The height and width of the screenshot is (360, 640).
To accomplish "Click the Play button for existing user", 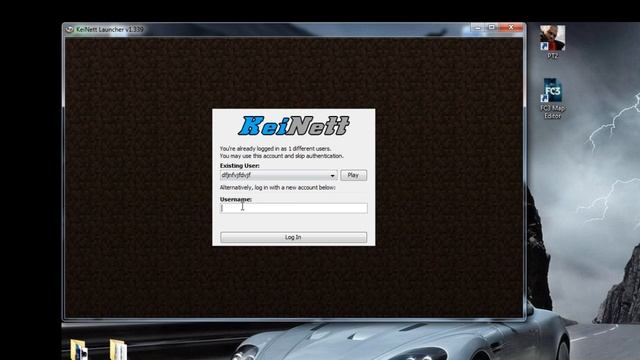I will tap(353, 175).
